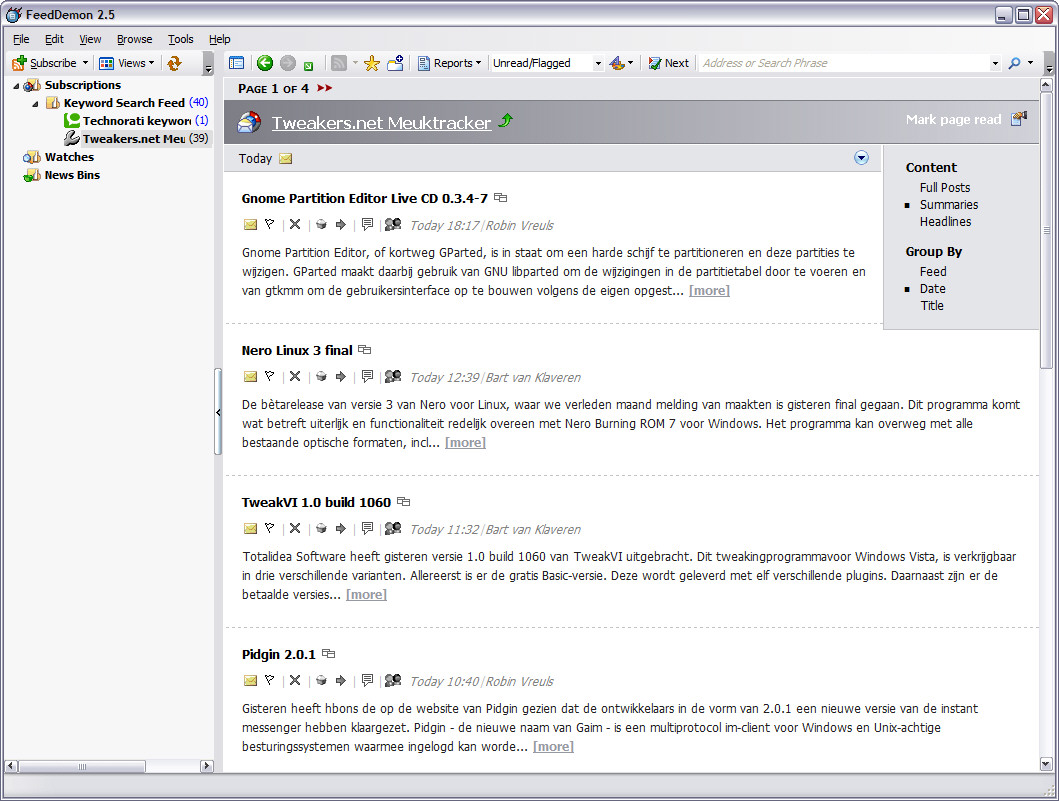Click the green Back navigation arrow
This screenshot has height=801, width=1059.
[x=265, y=63]
